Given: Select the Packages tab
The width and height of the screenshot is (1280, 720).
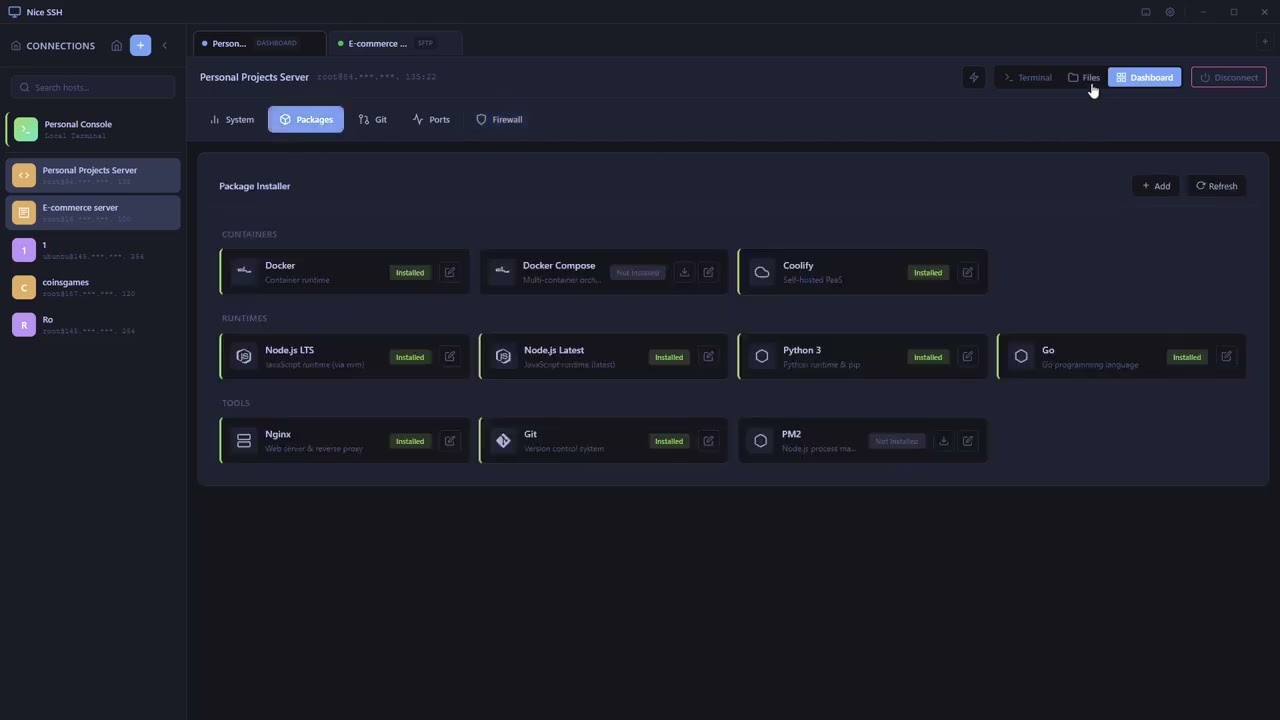Looking at the screenshot, I should 306,119.
